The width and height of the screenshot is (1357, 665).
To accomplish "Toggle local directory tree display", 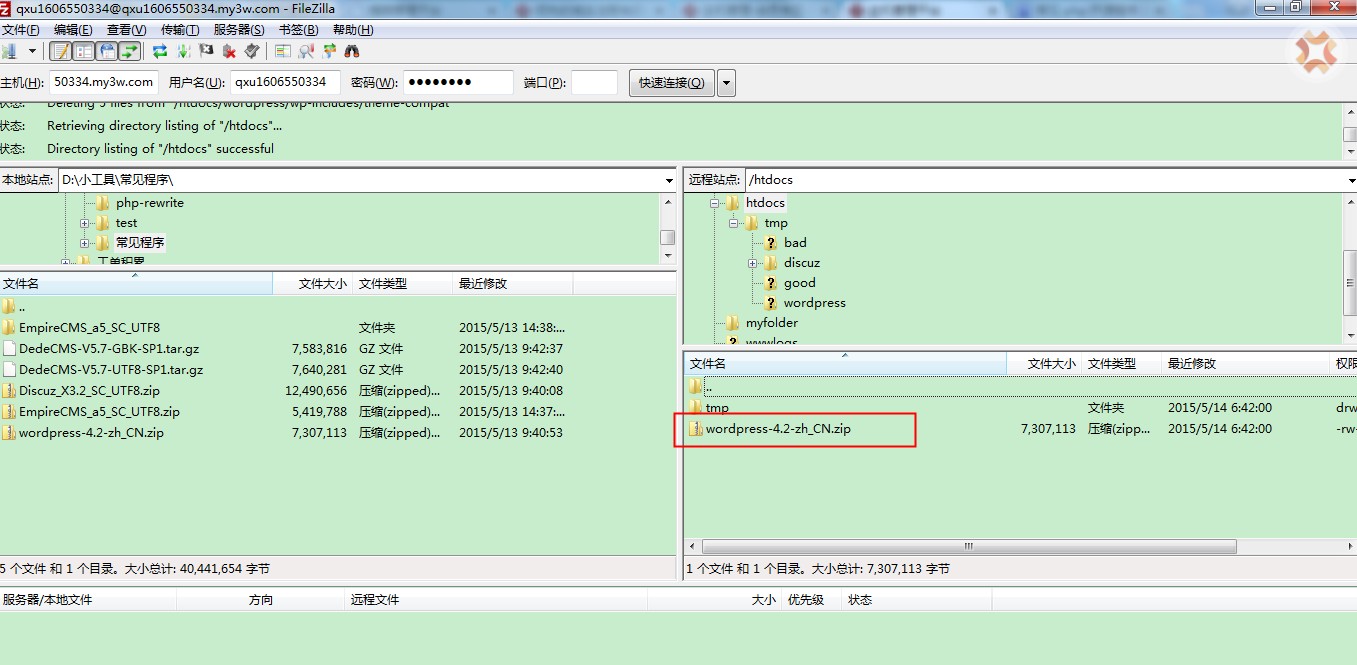I will (x=84, y=51).
